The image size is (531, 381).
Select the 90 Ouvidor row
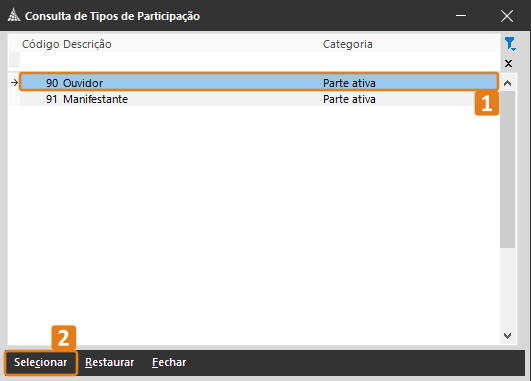click(259, 82)
